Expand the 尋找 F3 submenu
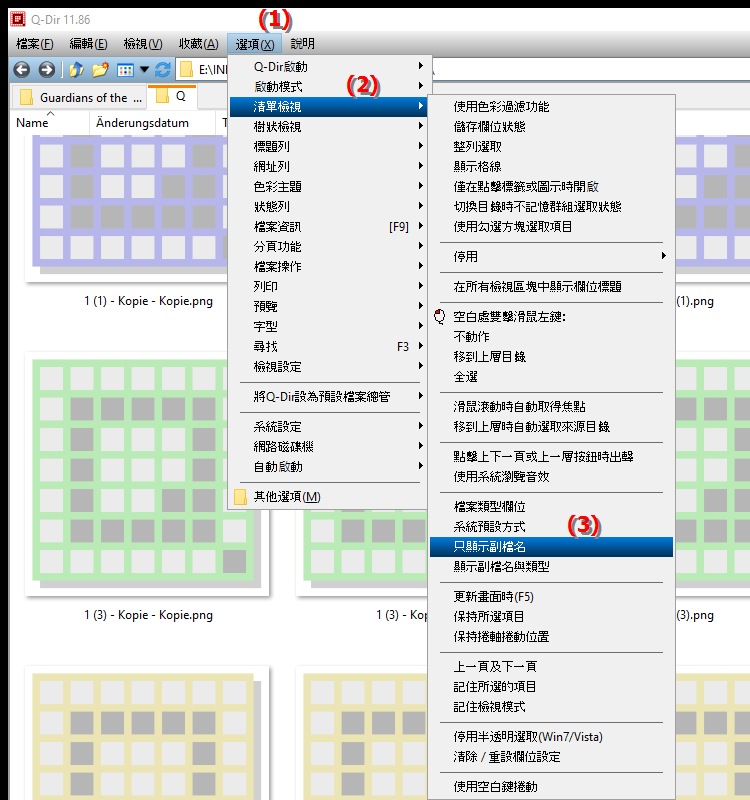Screen dimensions: 750x800 click(x=328, y=347)
